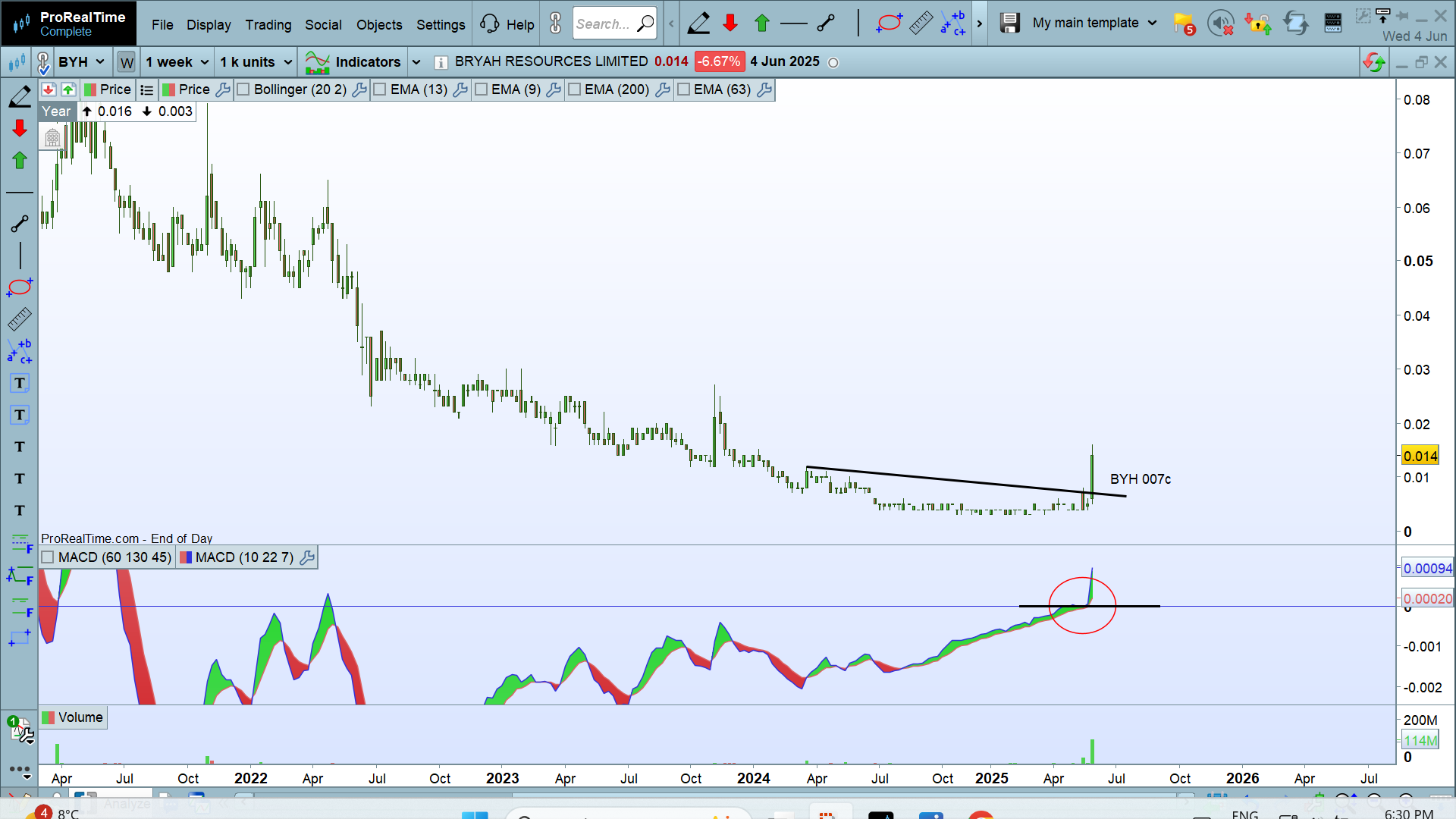
Task: Click the Year range label
Action: pos(56,111)
